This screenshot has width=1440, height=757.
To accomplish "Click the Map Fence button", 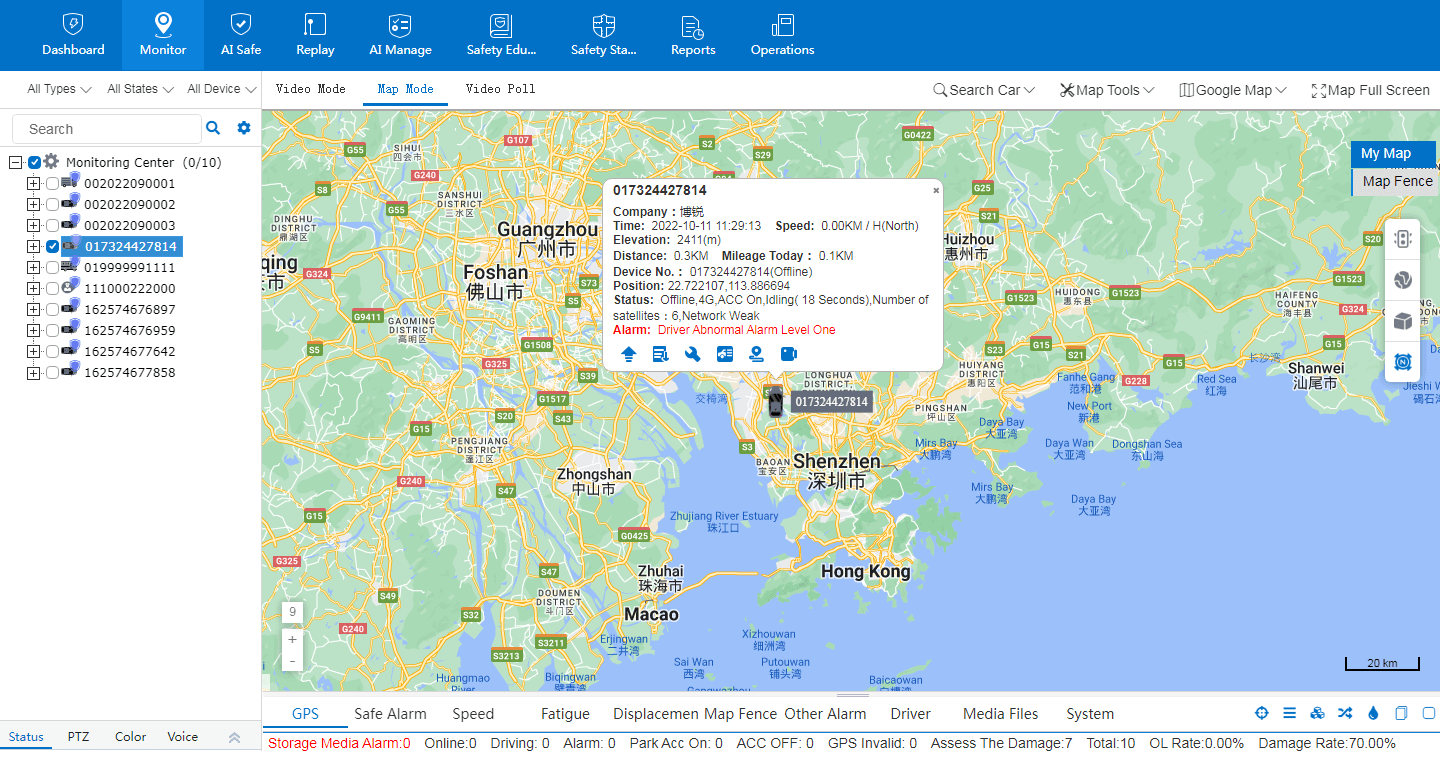I will point(1397,181).
